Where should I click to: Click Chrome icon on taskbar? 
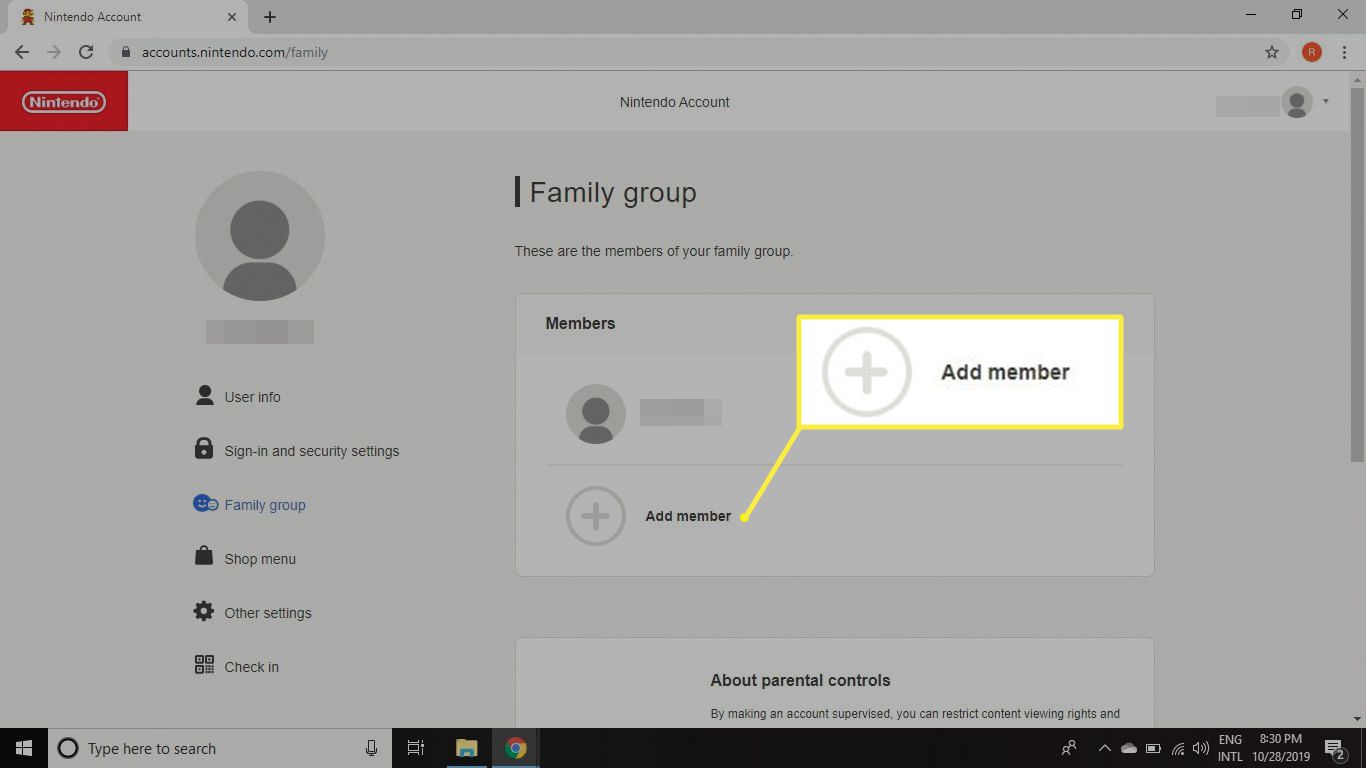(x=515, y=748)
